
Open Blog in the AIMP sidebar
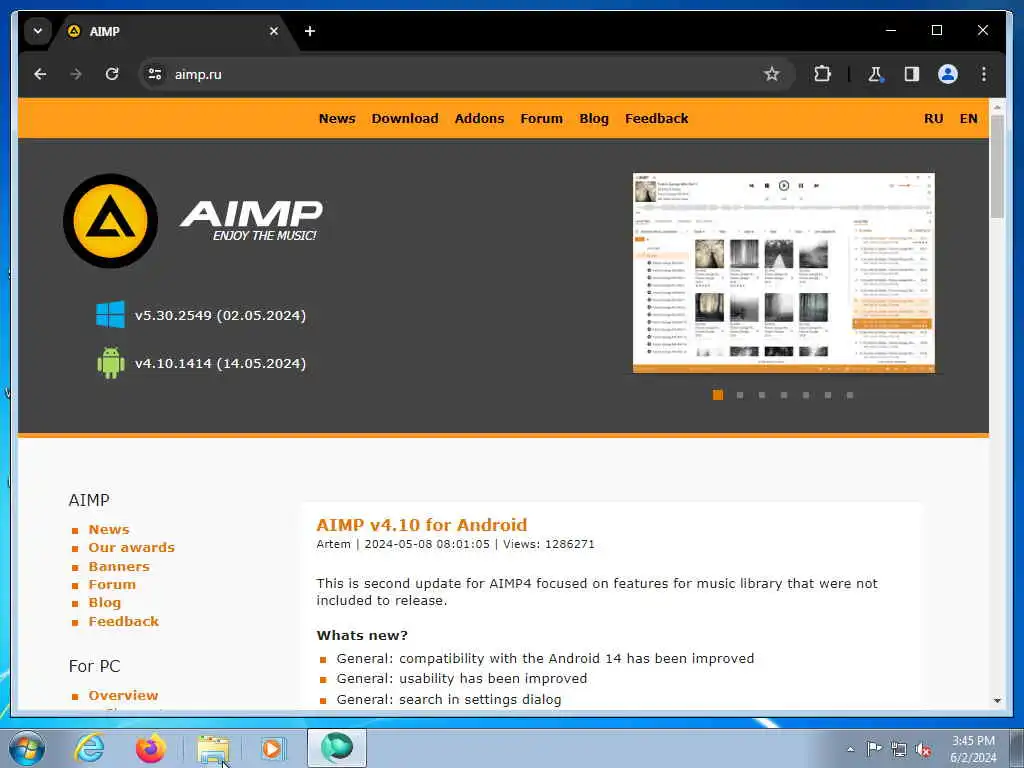pos(104,603)
